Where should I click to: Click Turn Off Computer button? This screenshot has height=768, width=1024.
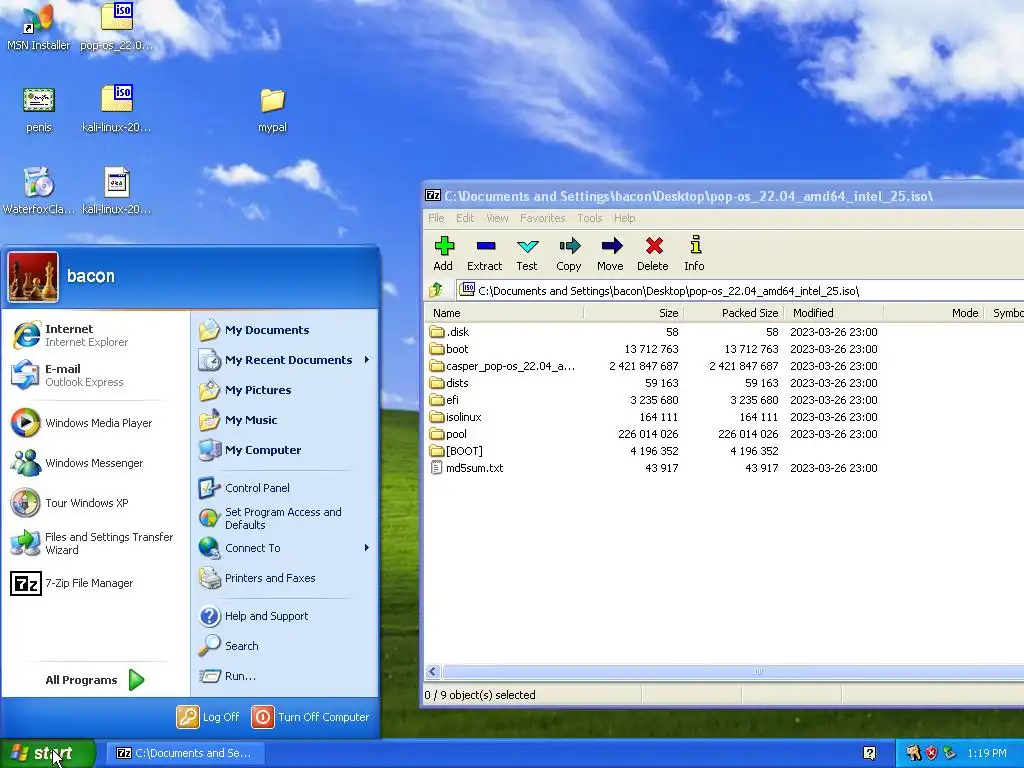tap(311, 717)
